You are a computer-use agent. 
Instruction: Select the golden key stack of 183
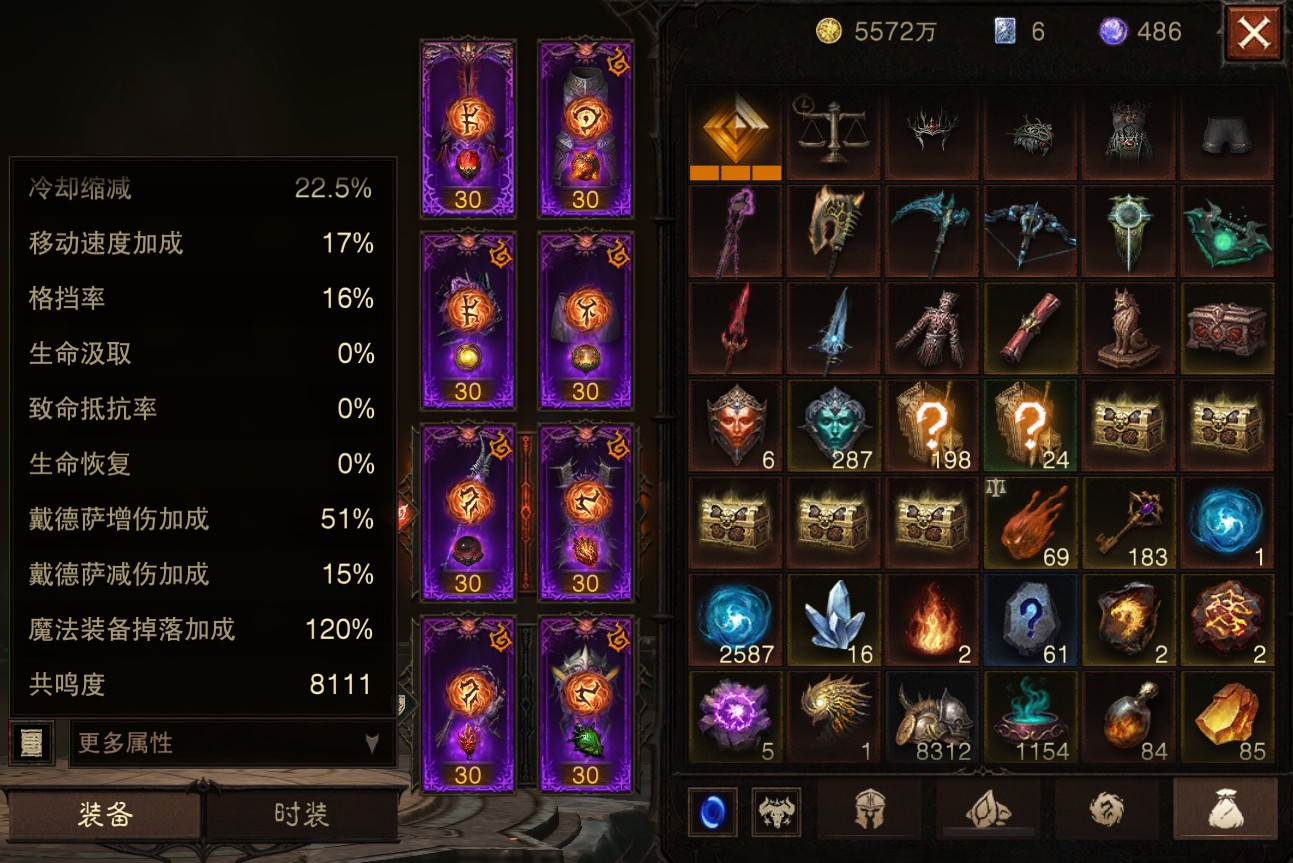1128,524
